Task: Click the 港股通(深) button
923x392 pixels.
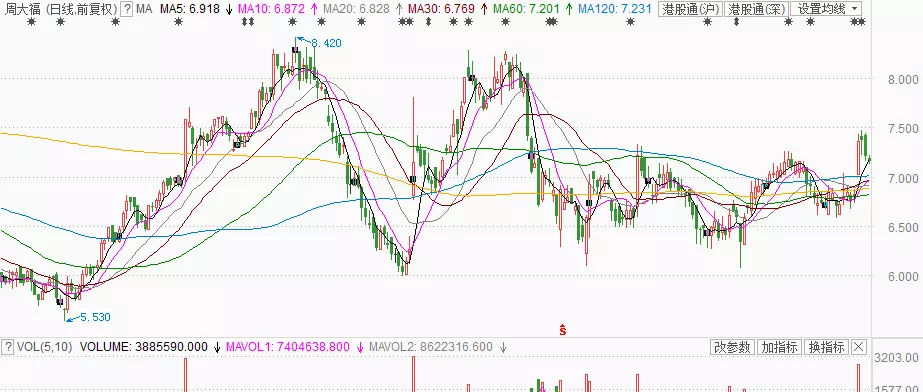Action: click(x=757, y=9)
